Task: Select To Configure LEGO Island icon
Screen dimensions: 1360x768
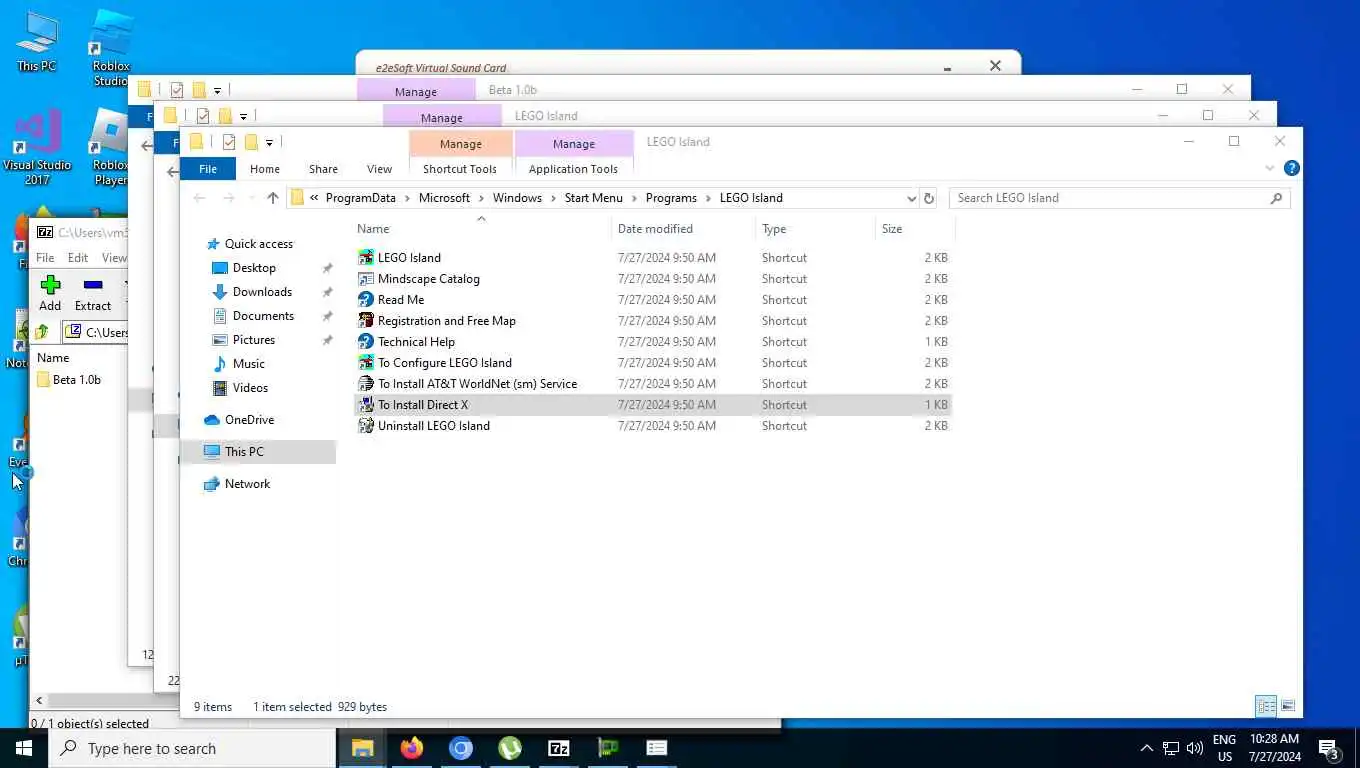Action: (366, 363)
